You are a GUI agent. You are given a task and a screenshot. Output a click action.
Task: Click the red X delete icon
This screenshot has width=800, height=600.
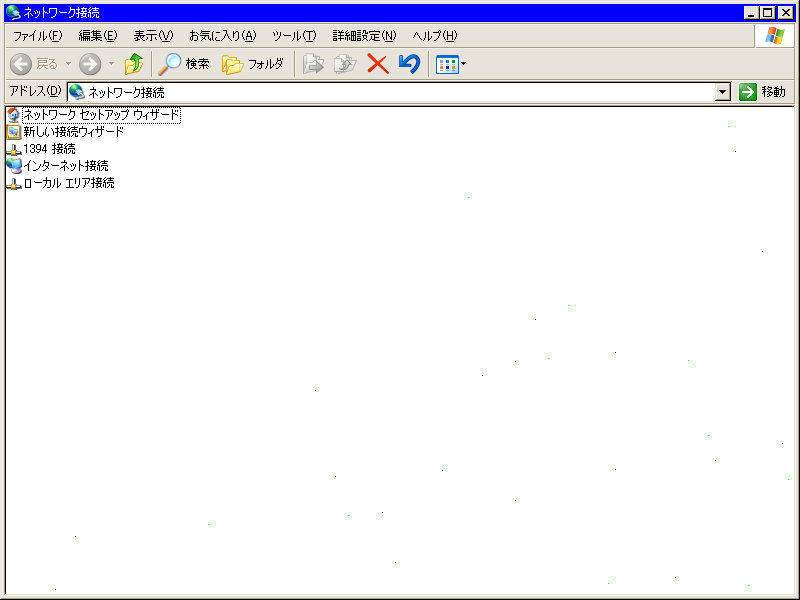click(377, 64)
